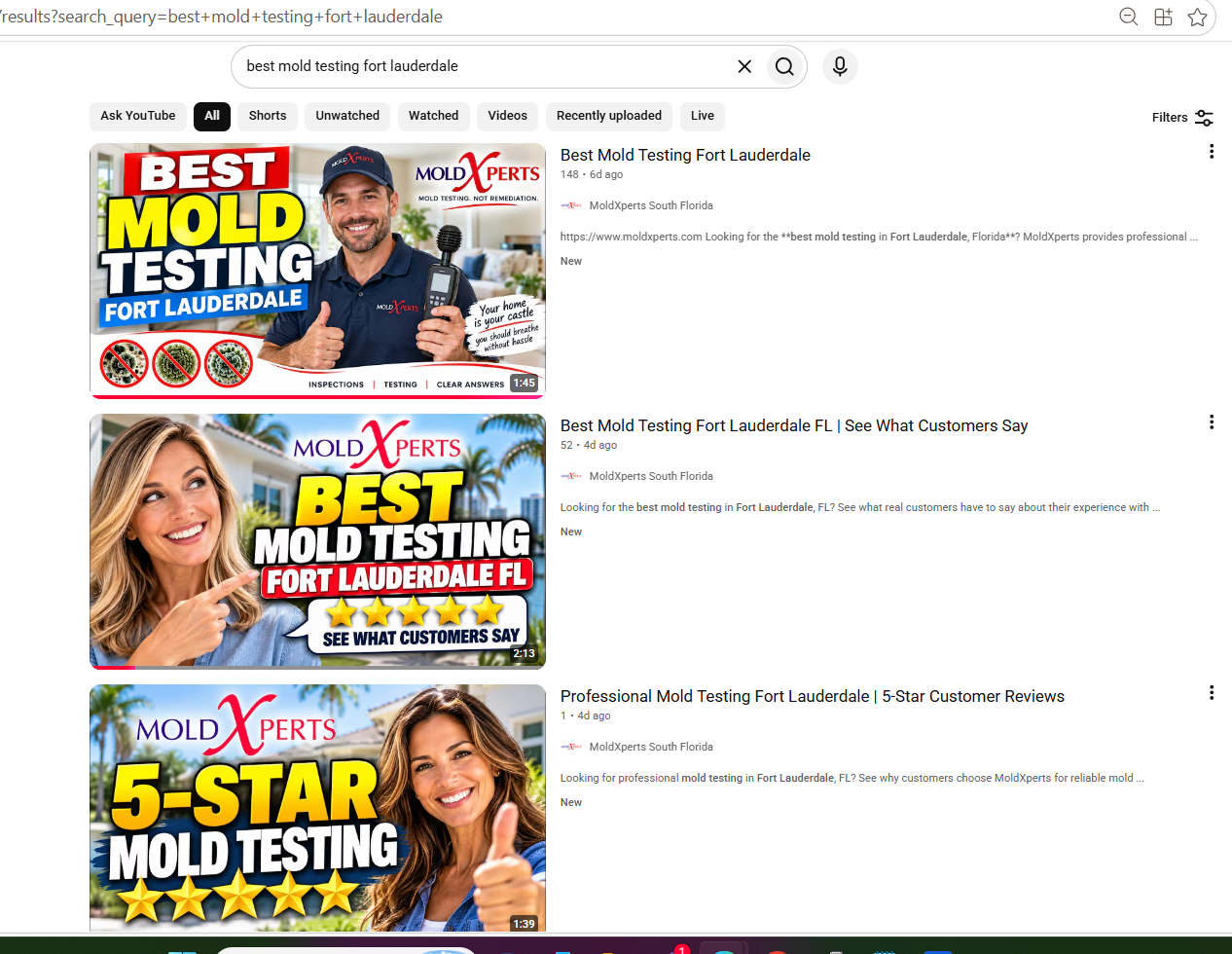
Task: Click description about why customers choose MoldXperts
Action: click(852, 778)
